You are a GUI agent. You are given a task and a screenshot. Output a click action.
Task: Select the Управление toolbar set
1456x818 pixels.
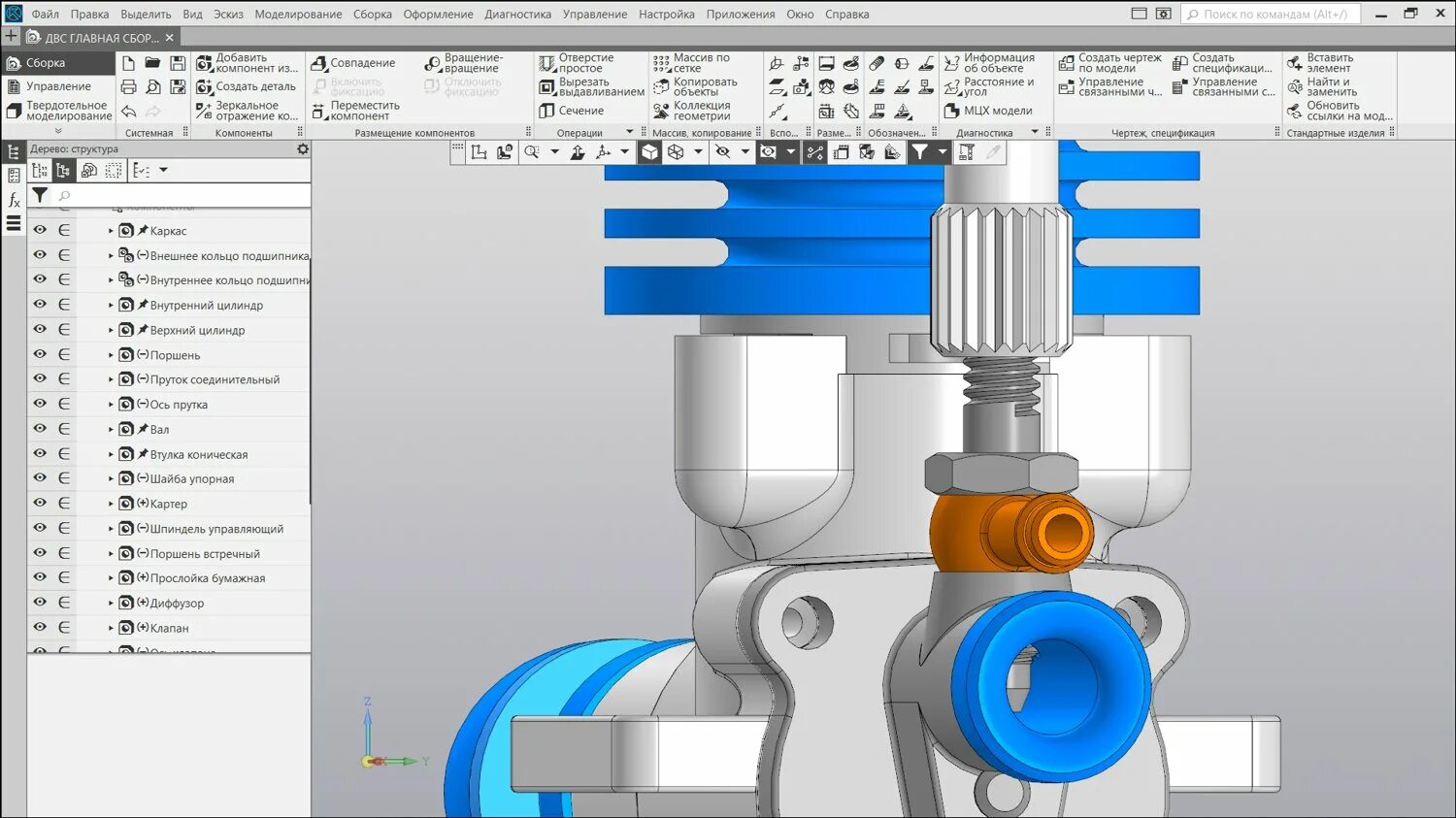tap(57, 86)
